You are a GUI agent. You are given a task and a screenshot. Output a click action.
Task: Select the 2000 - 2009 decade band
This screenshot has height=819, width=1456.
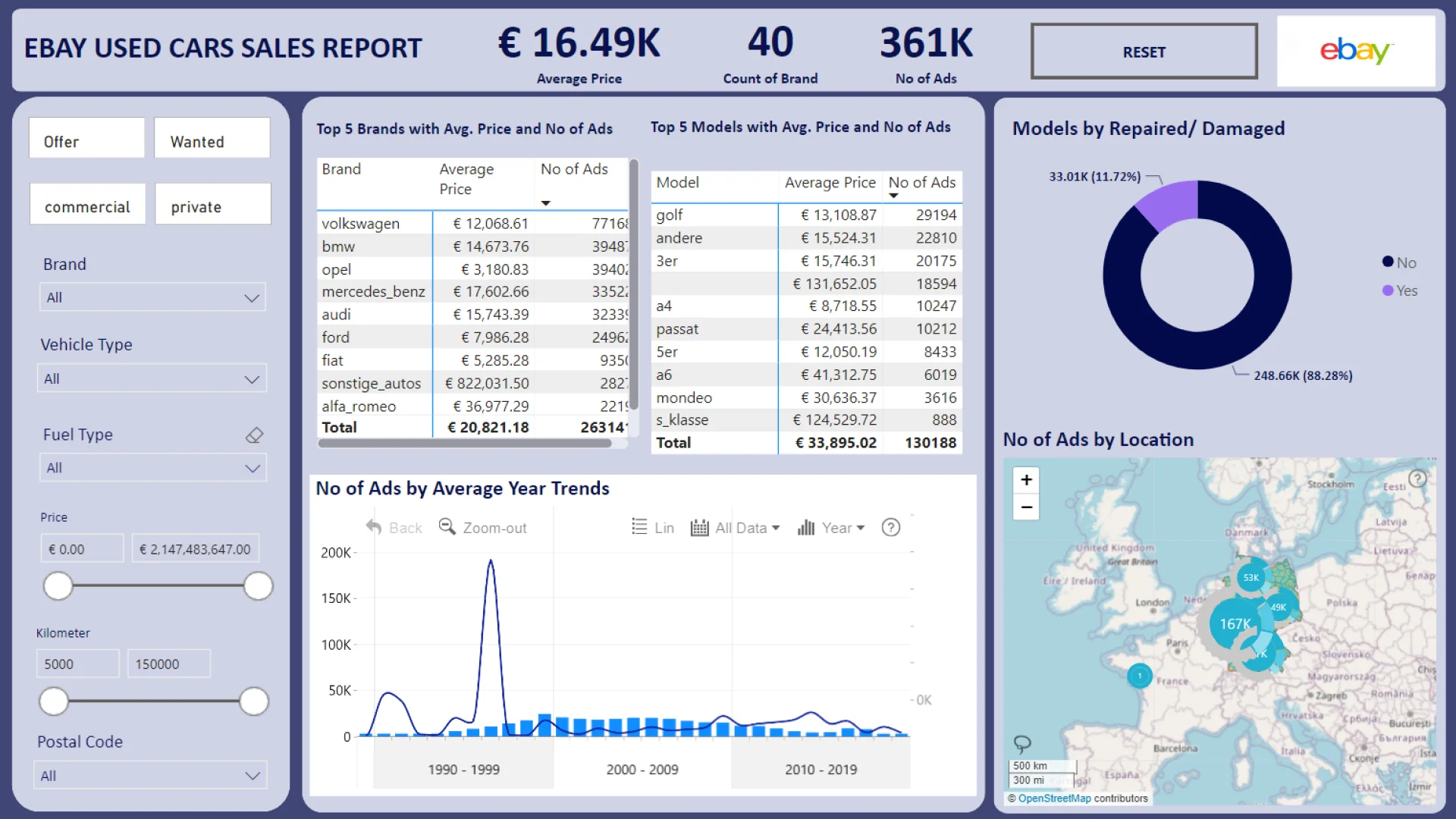642,769
